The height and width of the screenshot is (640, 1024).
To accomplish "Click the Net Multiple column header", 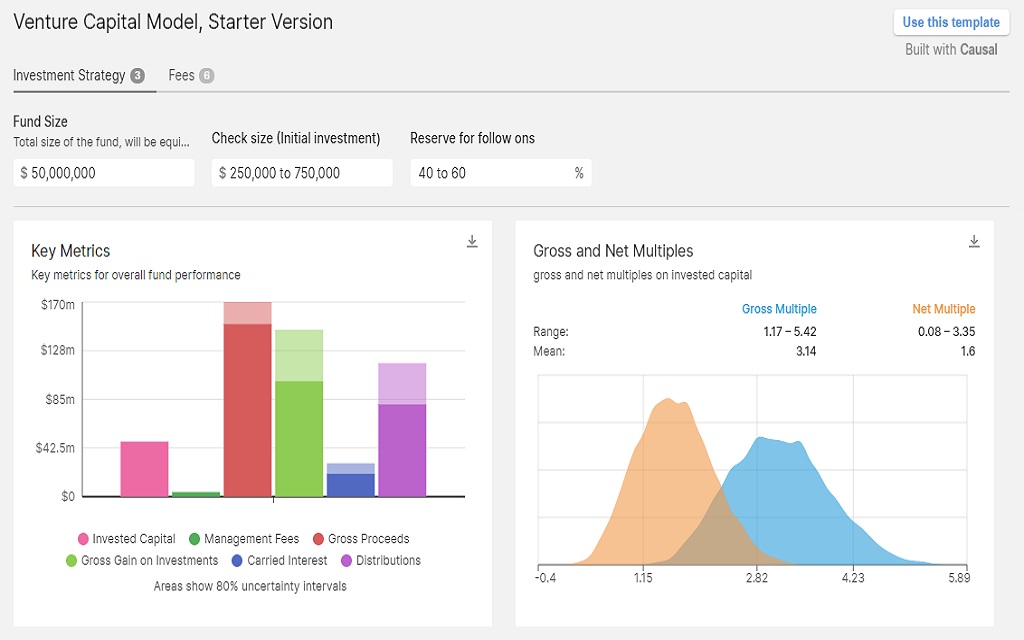I will (x=944, y=309).
